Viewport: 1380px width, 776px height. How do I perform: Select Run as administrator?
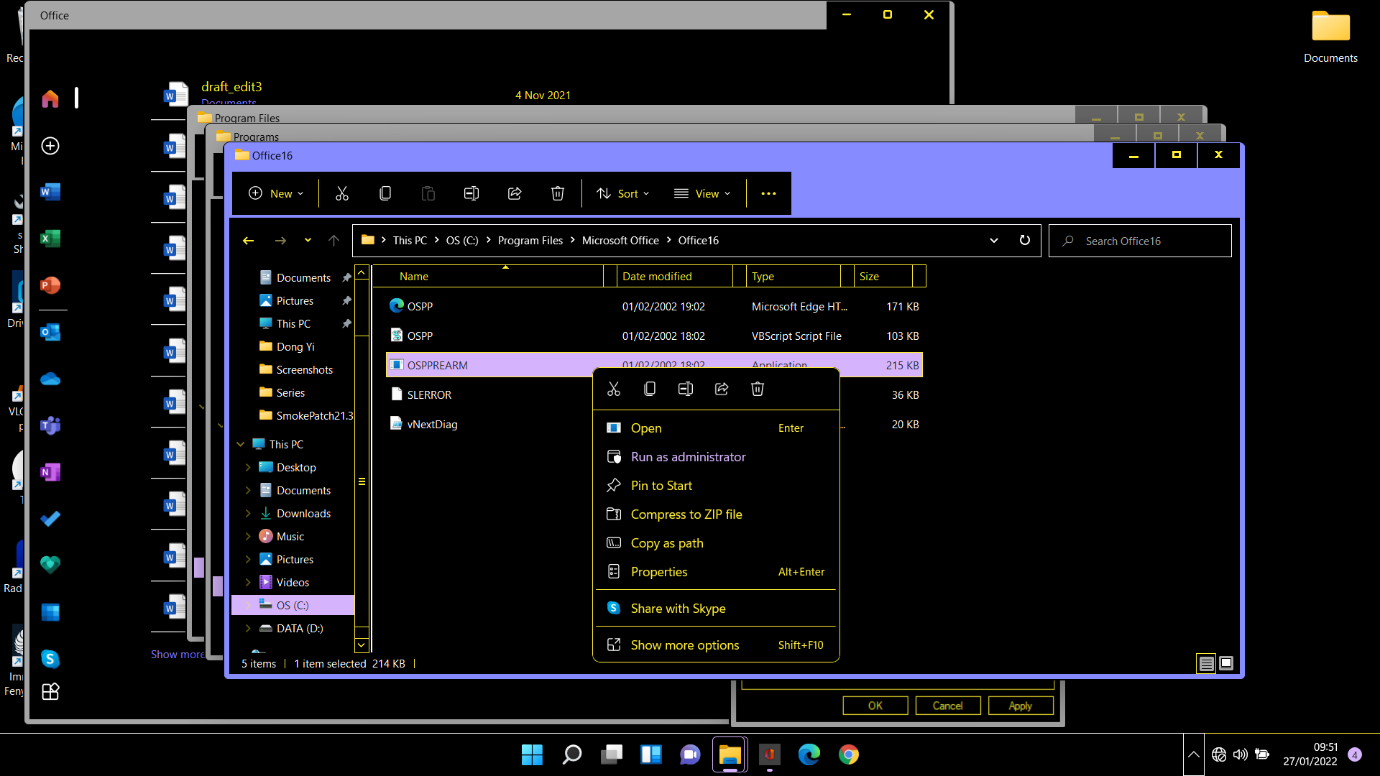tap(688, 457)
